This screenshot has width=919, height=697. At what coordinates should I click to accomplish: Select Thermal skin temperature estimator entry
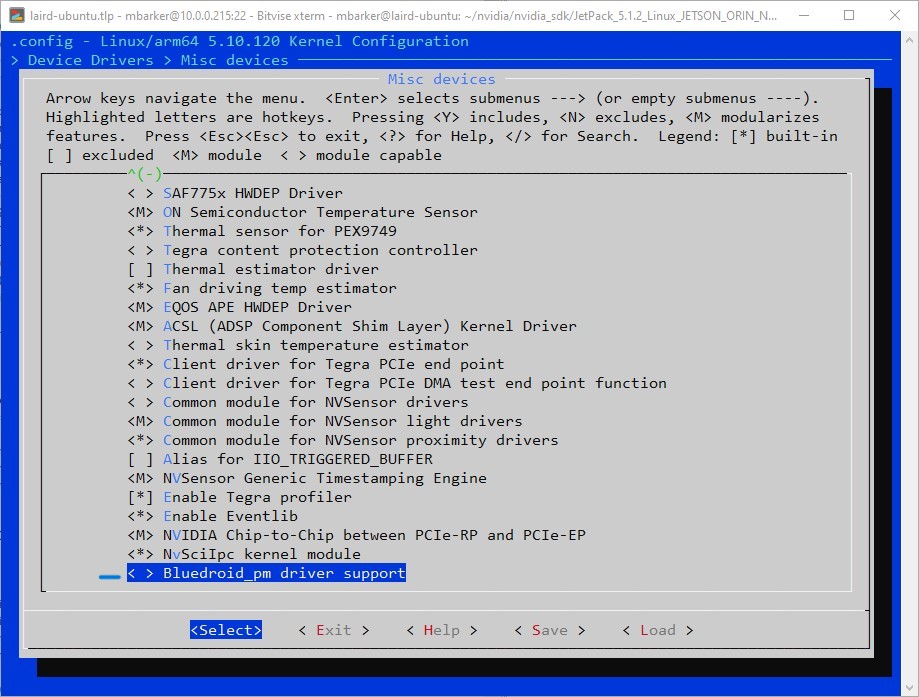tap(316, 345)
